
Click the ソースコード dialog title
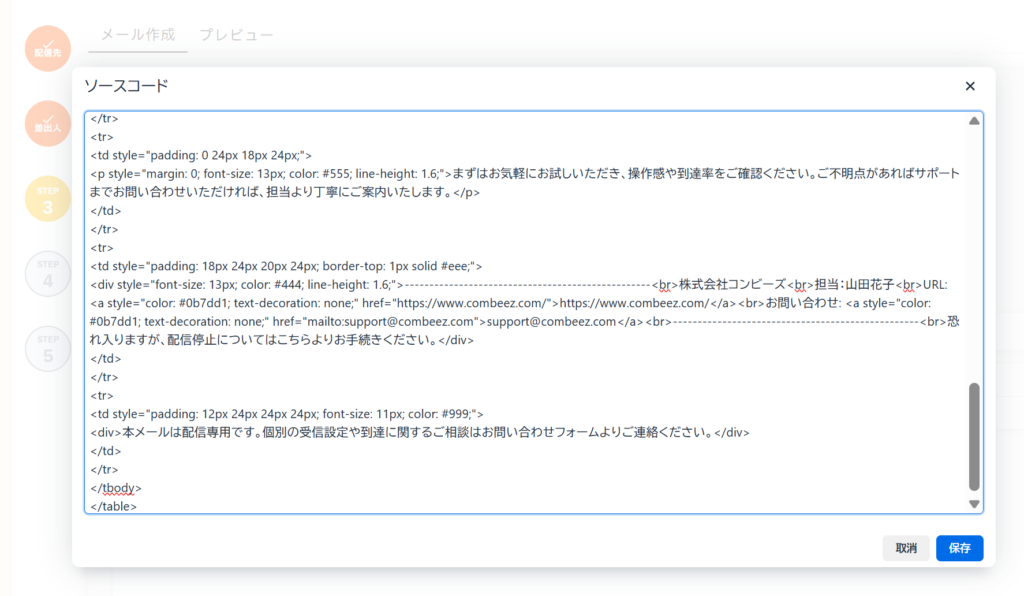[126, 86]
